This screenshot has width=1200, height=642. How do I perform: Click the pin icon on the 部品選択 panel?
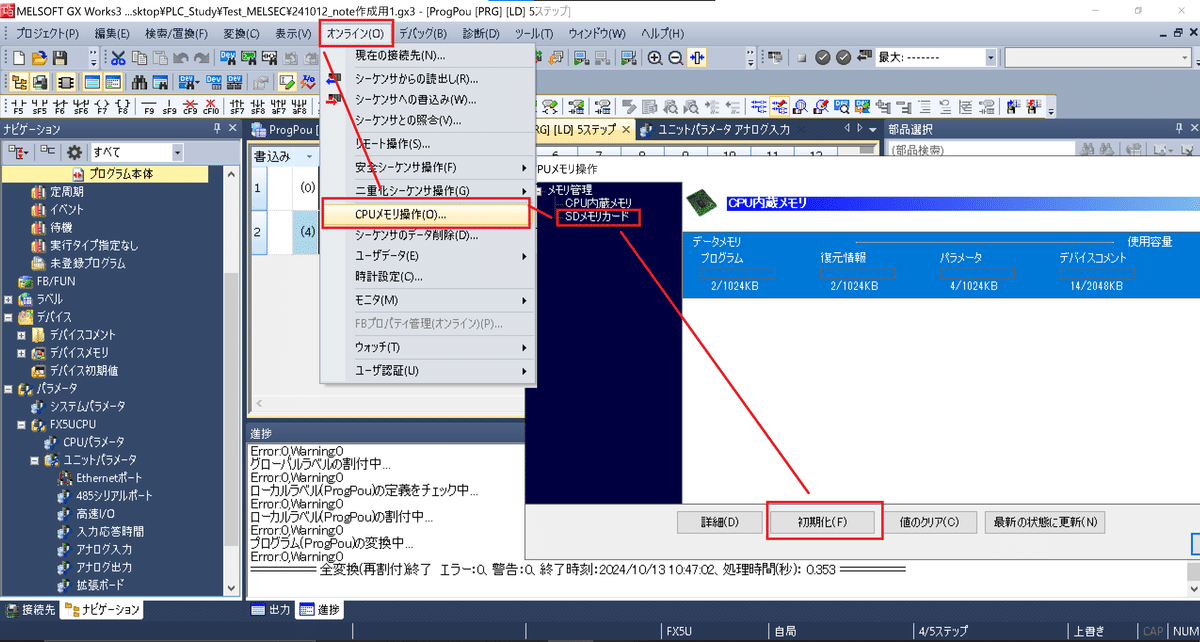[1179, 128]
